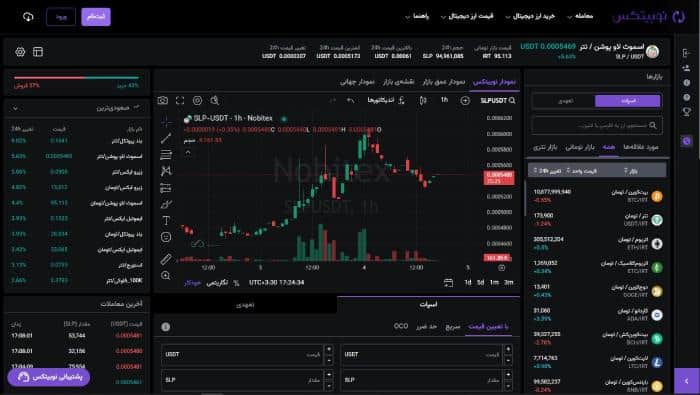Click the market search input field
Image resolution: width=700 pixels, height=395 pixels.
pos(596,125)
